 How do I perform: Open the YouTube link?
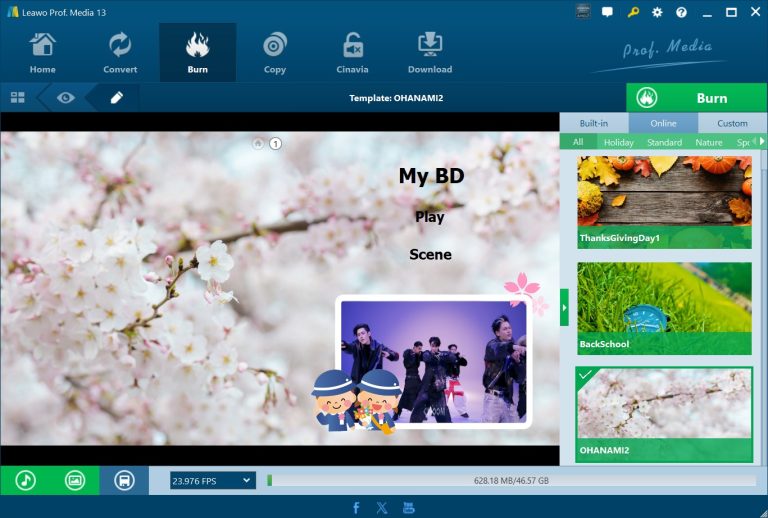[x=408, y=508]
